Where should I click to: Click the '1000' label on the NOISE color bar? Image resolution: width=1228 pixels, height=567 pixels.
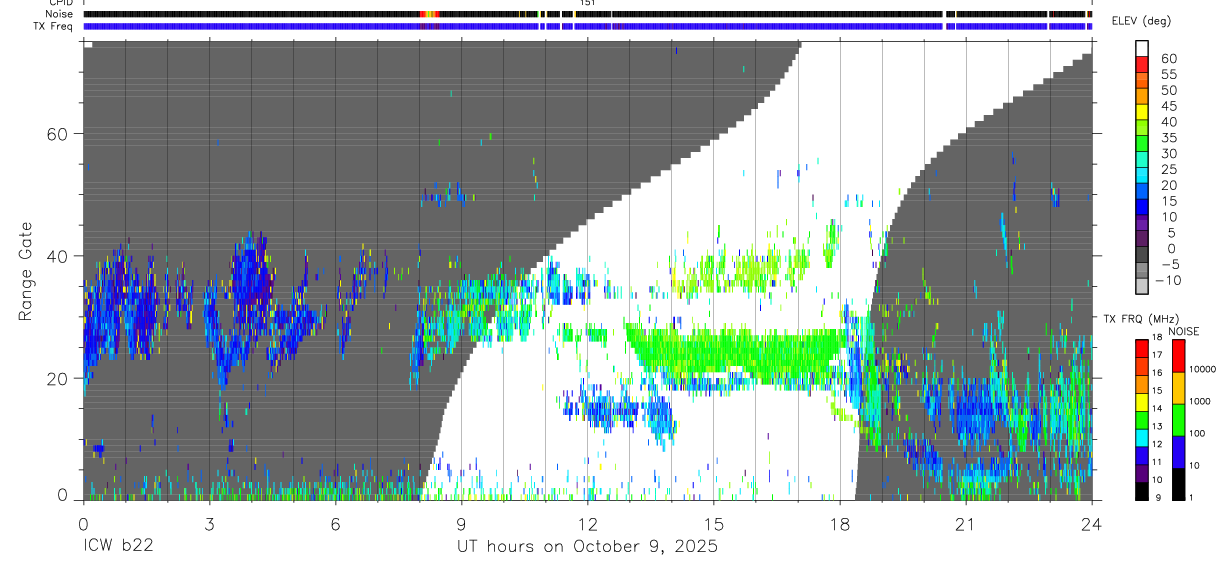1200,401
